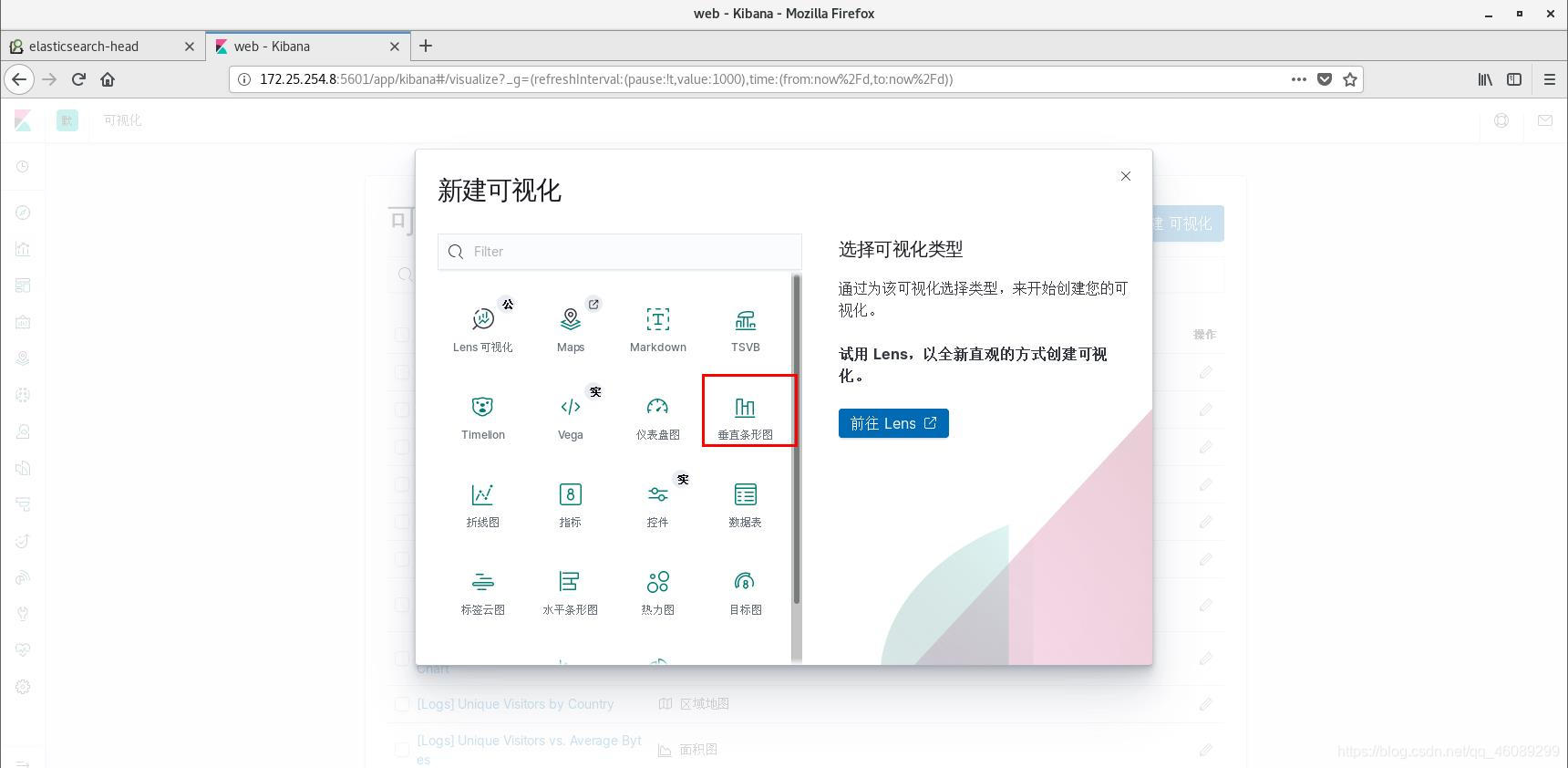This screenshot has height=768, width=1568.
Task: Select the 热力图 heat map type
Action: pyautogui.click(x=658, y=592)
